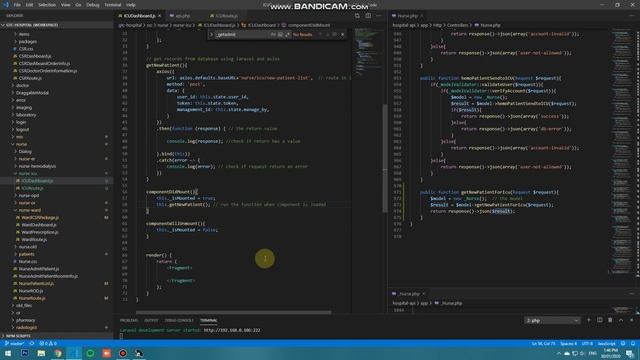Click the notifications bell in status bar
The width and height of the screenshot is (640, 360).
pos(633,344)
